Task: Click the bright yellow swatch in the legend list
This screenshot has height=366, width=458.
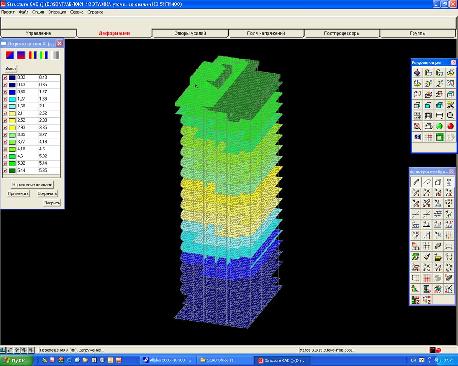Action: click(12, 128)
